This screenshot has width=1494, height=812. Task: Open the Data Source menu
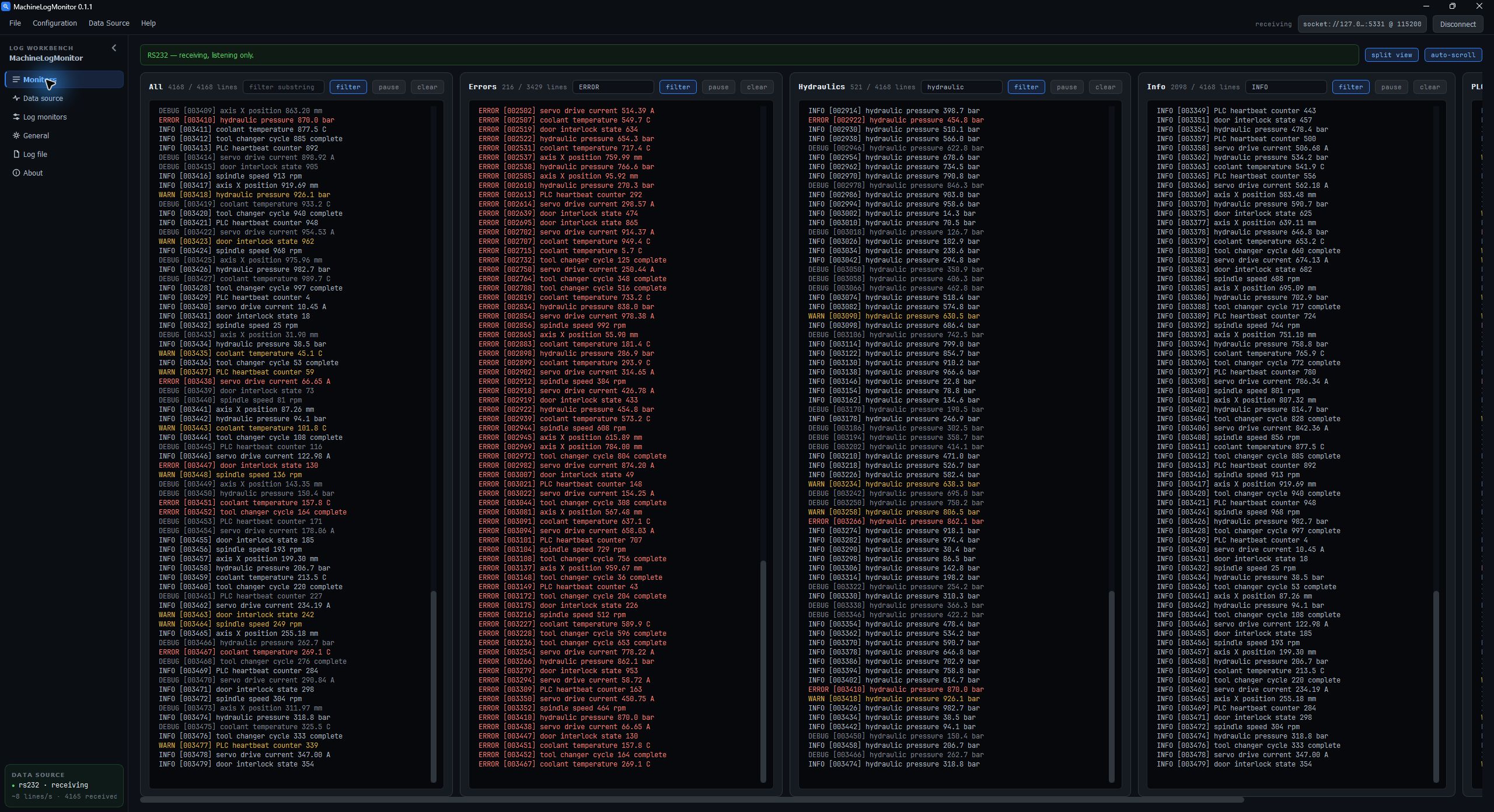coord(109,23)
